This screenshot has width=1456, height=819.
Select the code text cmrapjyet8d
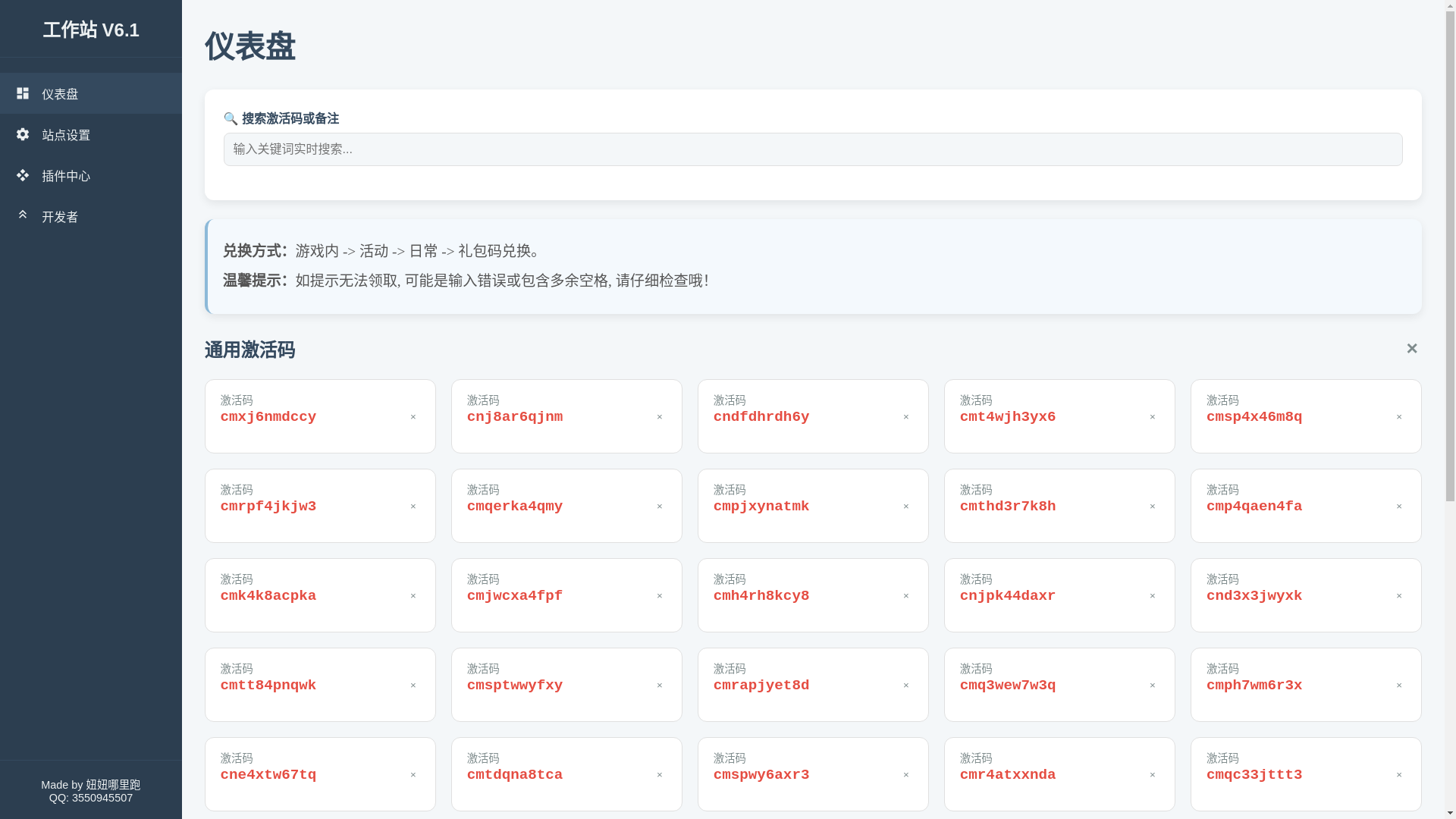point(761,686)
